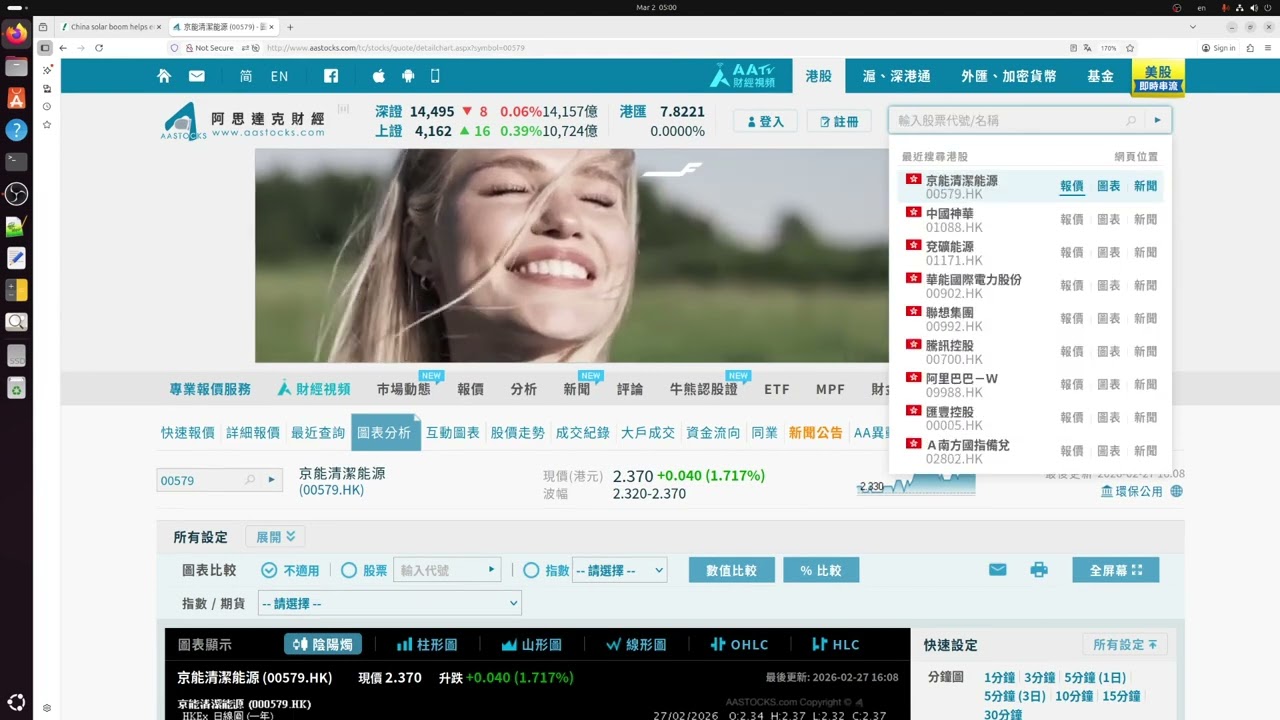Open the MPF menu item
Image resolution: width=1280 pixels, height=720 pixels.
(x=830, y=390)
